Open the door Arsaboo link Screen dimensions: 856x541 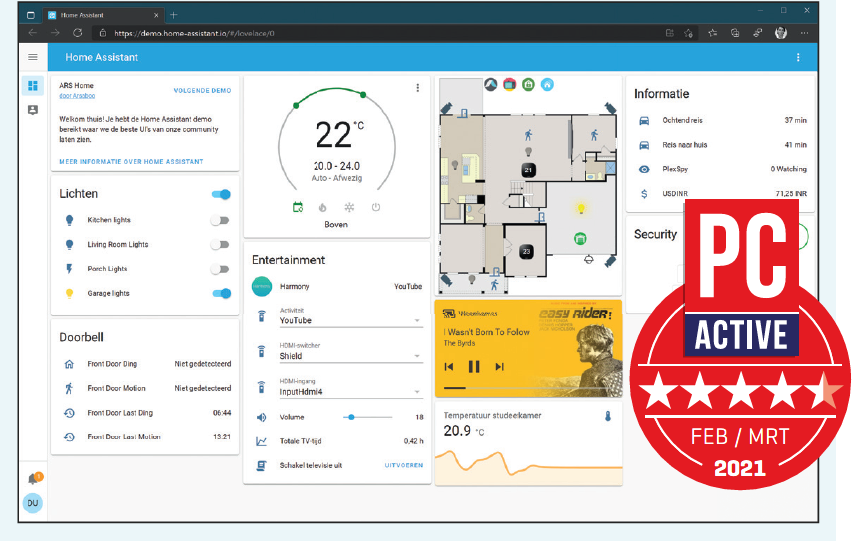[x=77, y=96]
